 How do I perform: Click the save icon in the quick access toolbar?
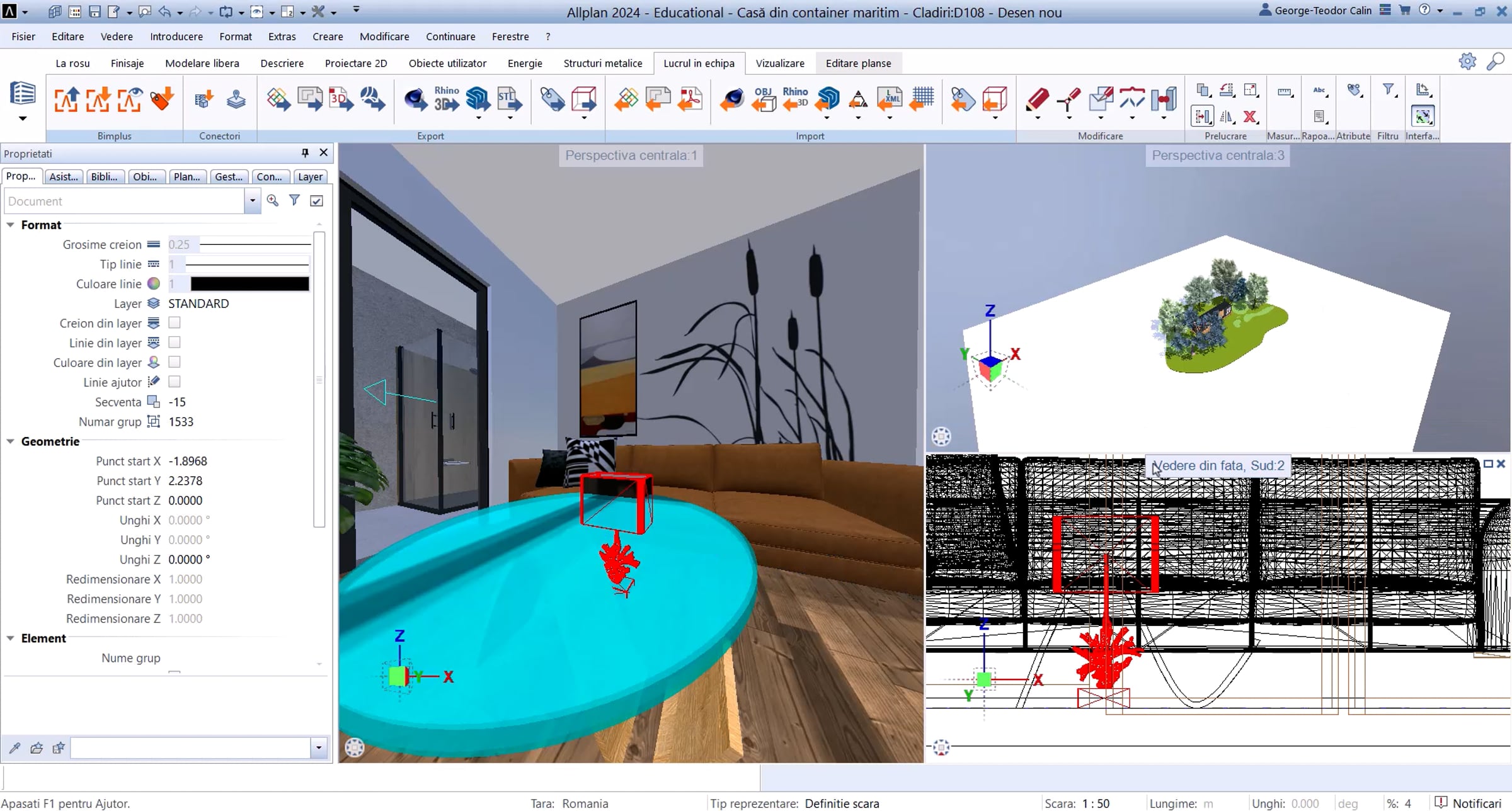pos(94,11)
